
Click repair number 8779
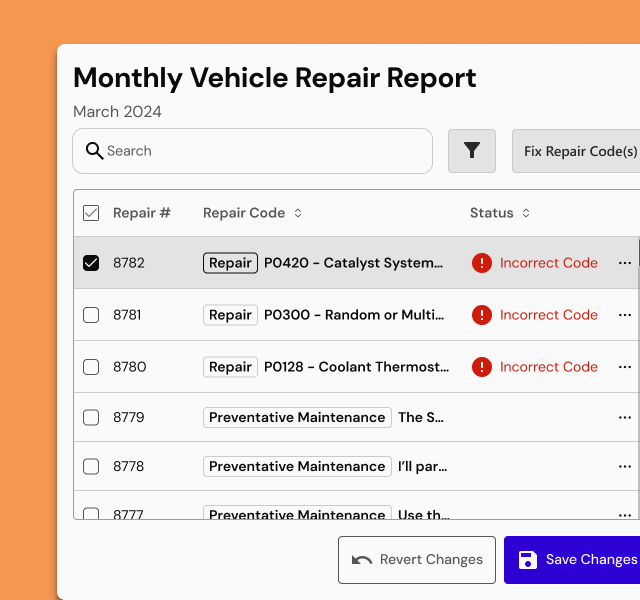click(129, 417)
